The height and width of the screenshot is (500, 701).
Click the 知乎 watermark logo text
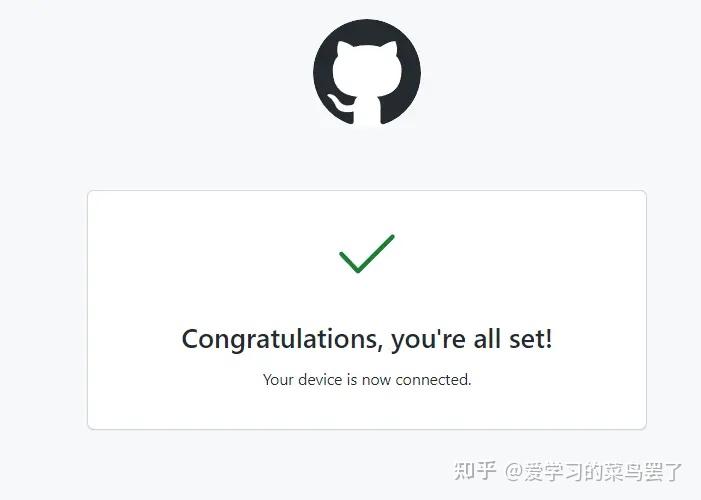pyautogui.click(x=475, y=471)
